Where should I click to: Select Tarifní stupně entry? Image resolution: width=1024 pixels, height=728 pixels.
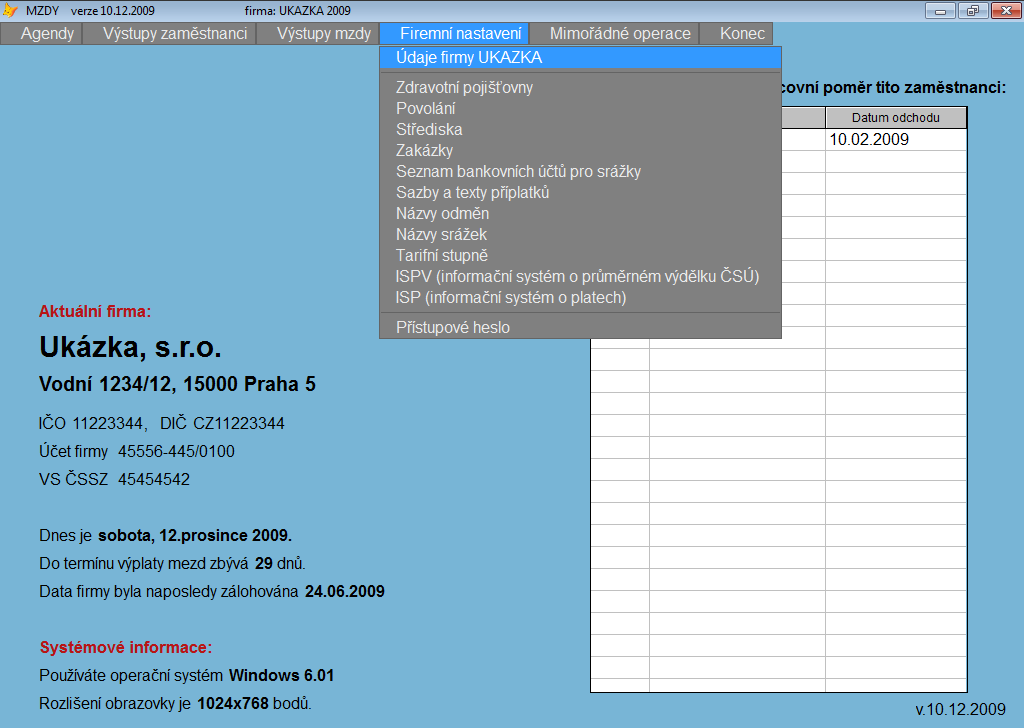(x=580, y=255)
